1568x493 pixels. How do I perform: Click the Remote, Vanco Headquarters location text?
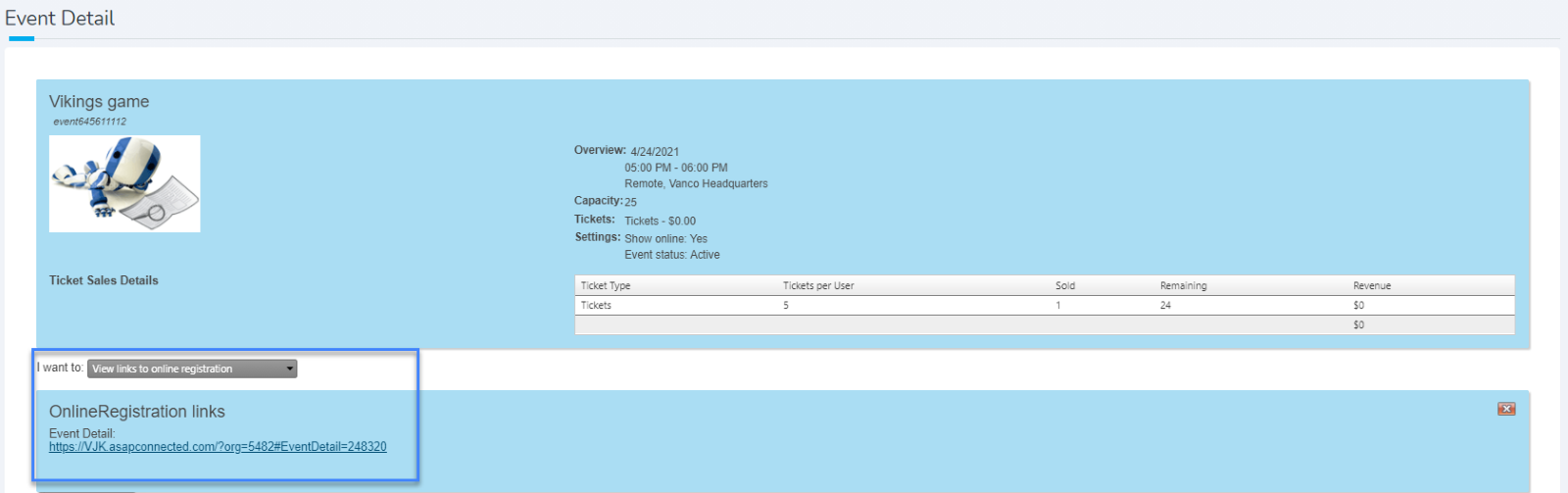click(696, 184)
